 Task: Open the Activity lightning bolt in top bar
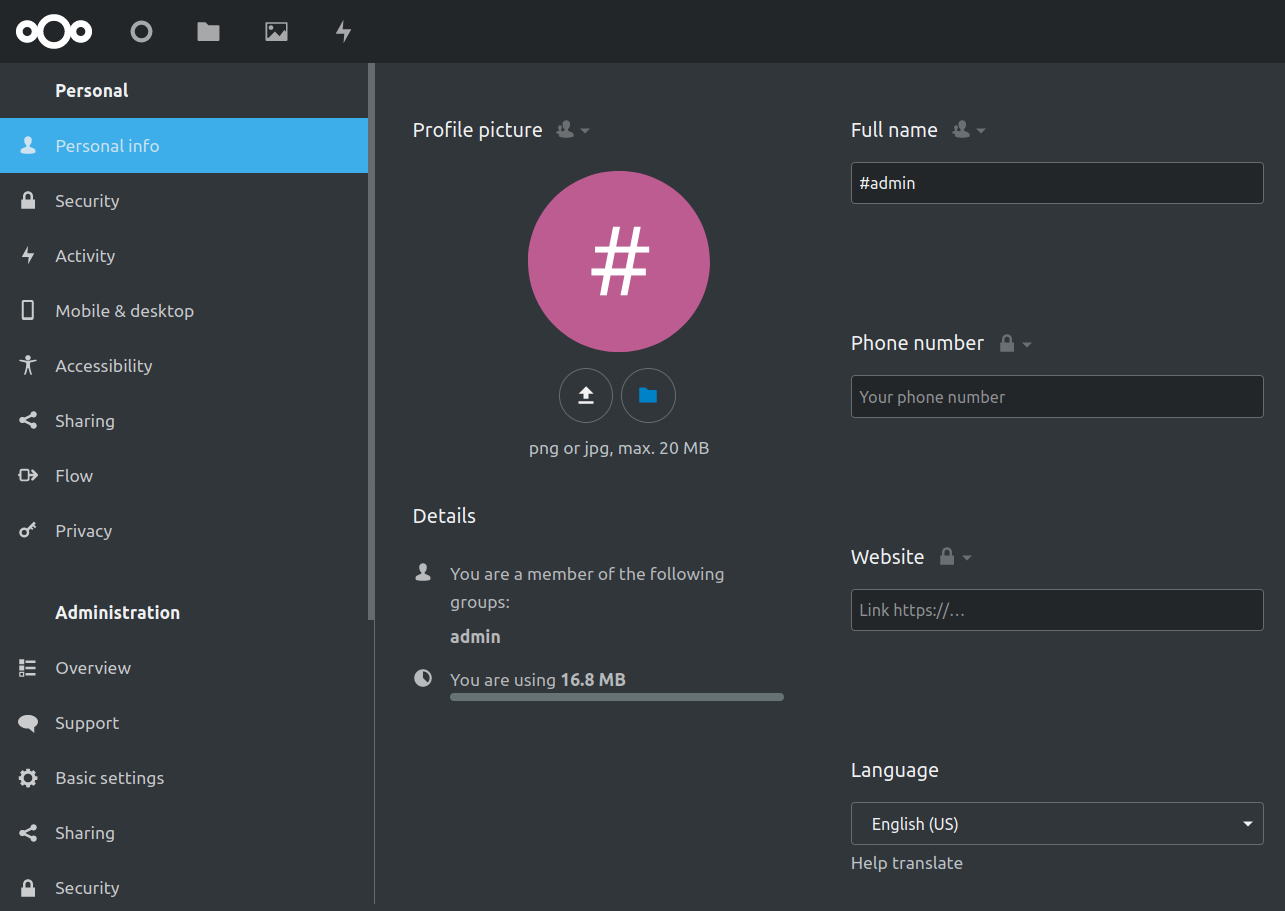343,32
